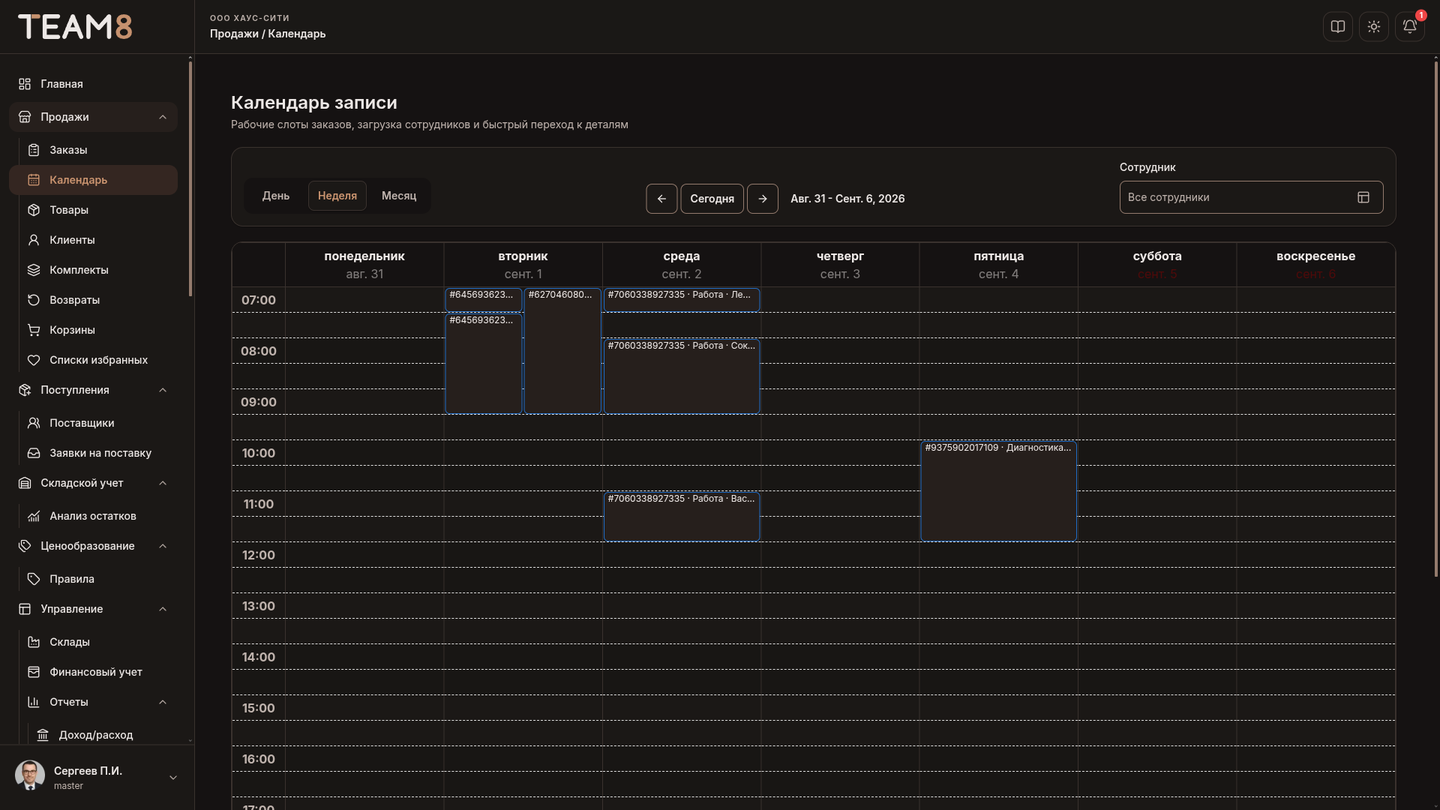
Task: Click the TEAM8 logo
Action: click(75, 27)
